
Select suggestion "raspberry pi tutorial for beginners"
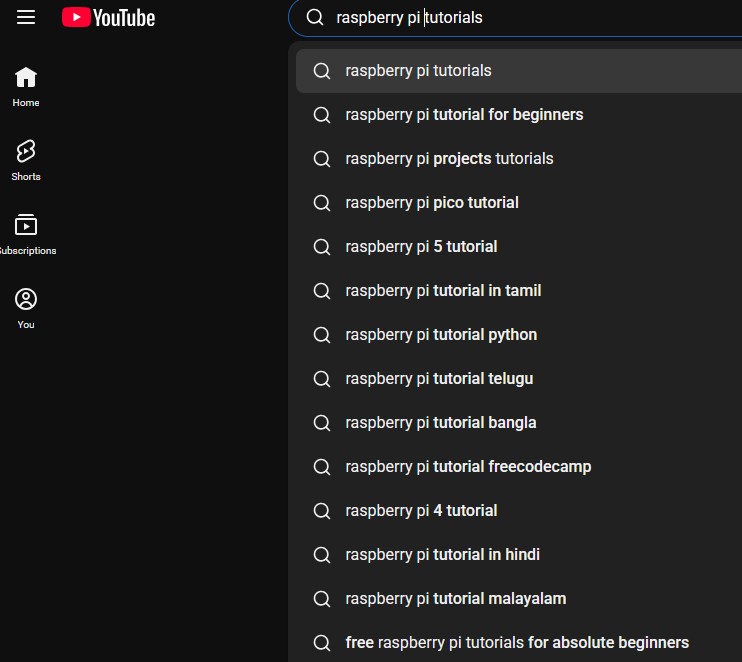[519, 115]
